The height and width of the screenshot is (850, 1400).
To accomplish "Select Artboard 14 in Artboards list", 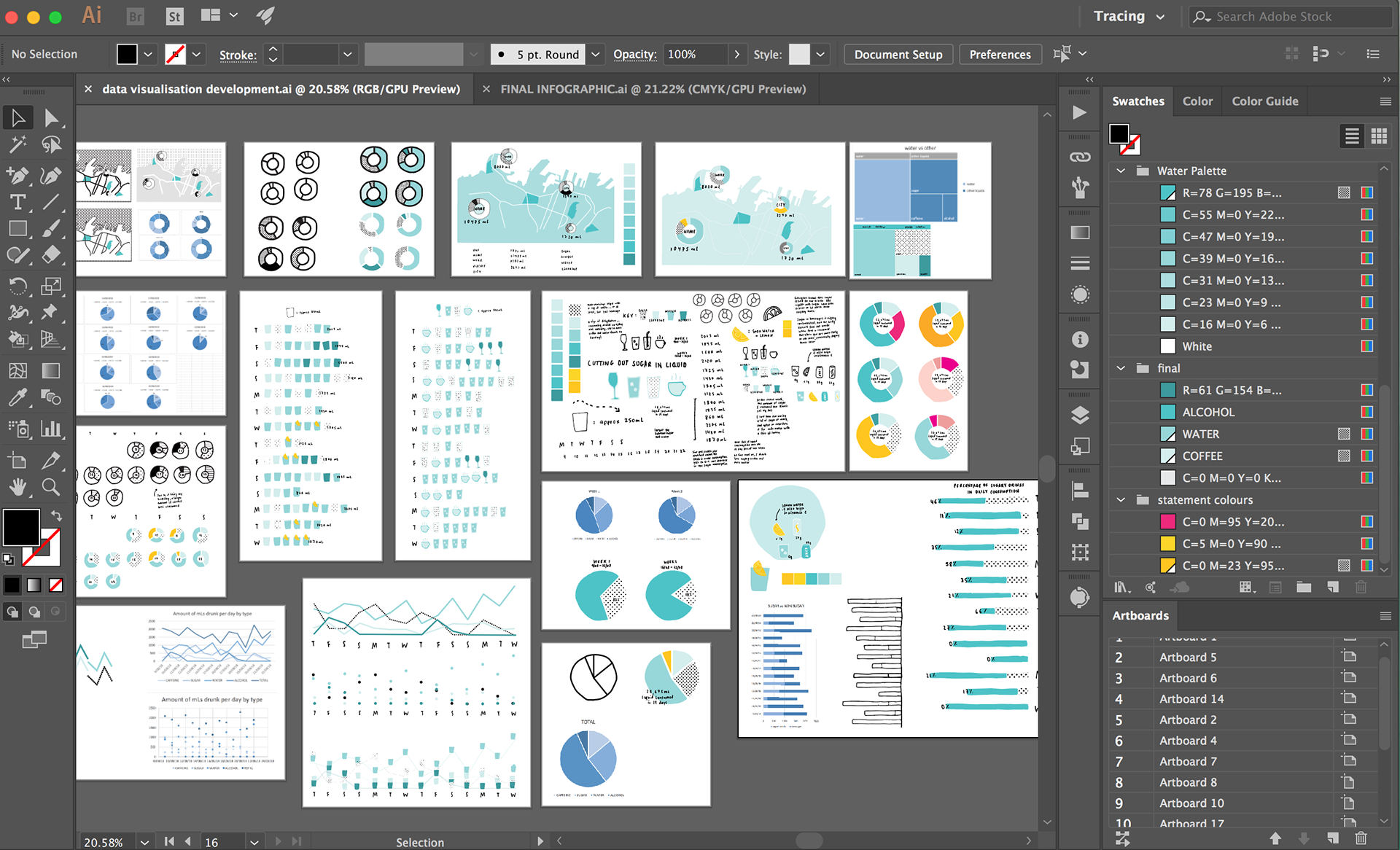I will click(x=1242, y=699).
